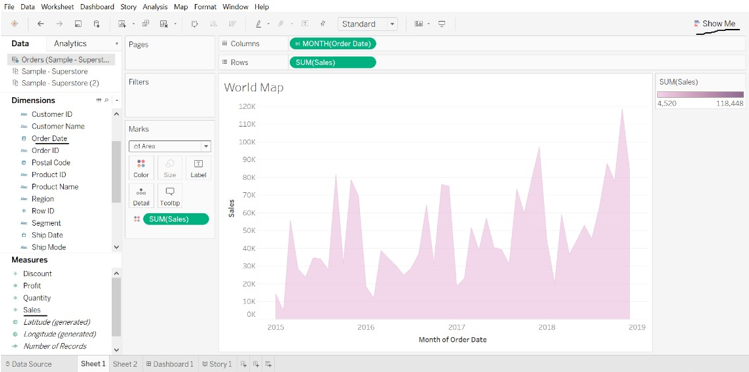Expand the Group Members dropdown arrow

tap(292, 24)
